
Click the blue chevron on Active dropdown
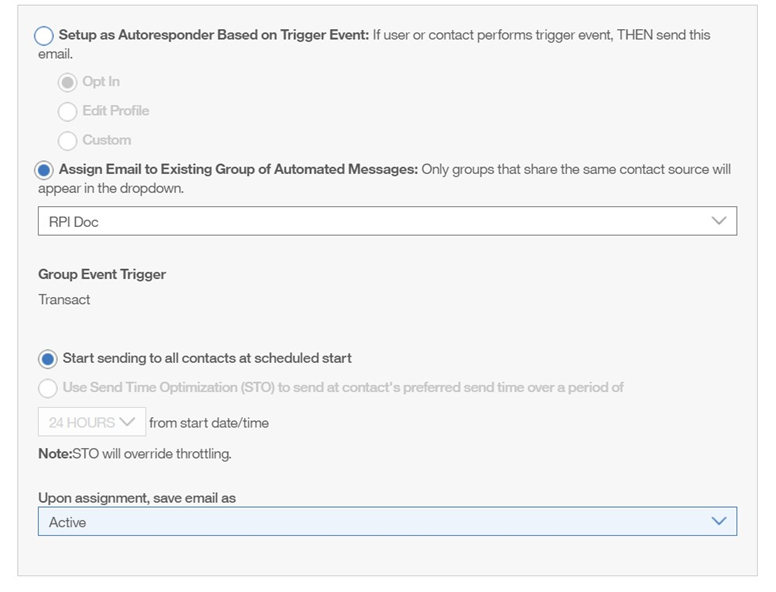click(x=718, y=522)
